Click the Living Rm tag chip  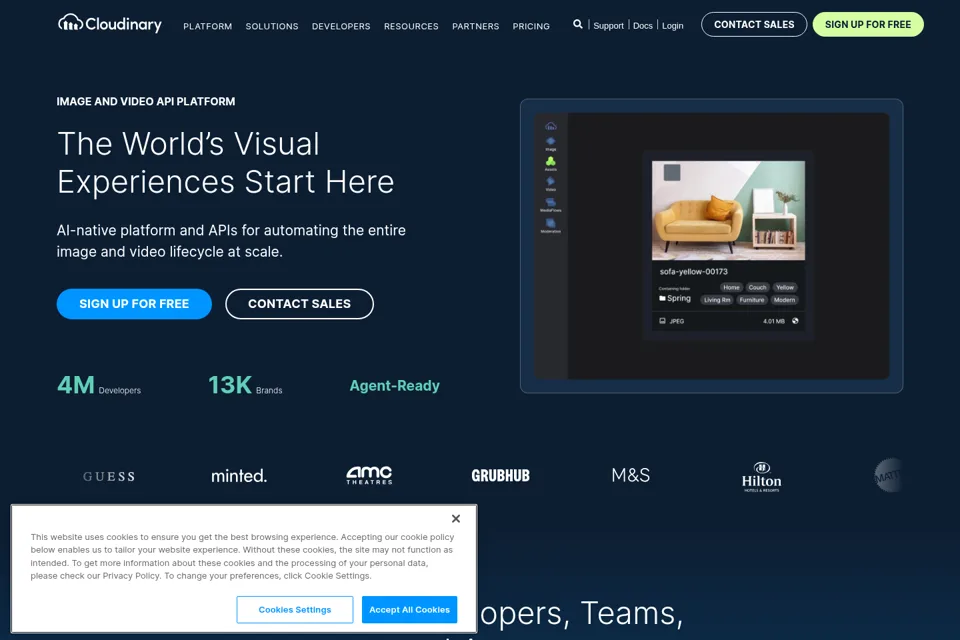pos(717,300)
